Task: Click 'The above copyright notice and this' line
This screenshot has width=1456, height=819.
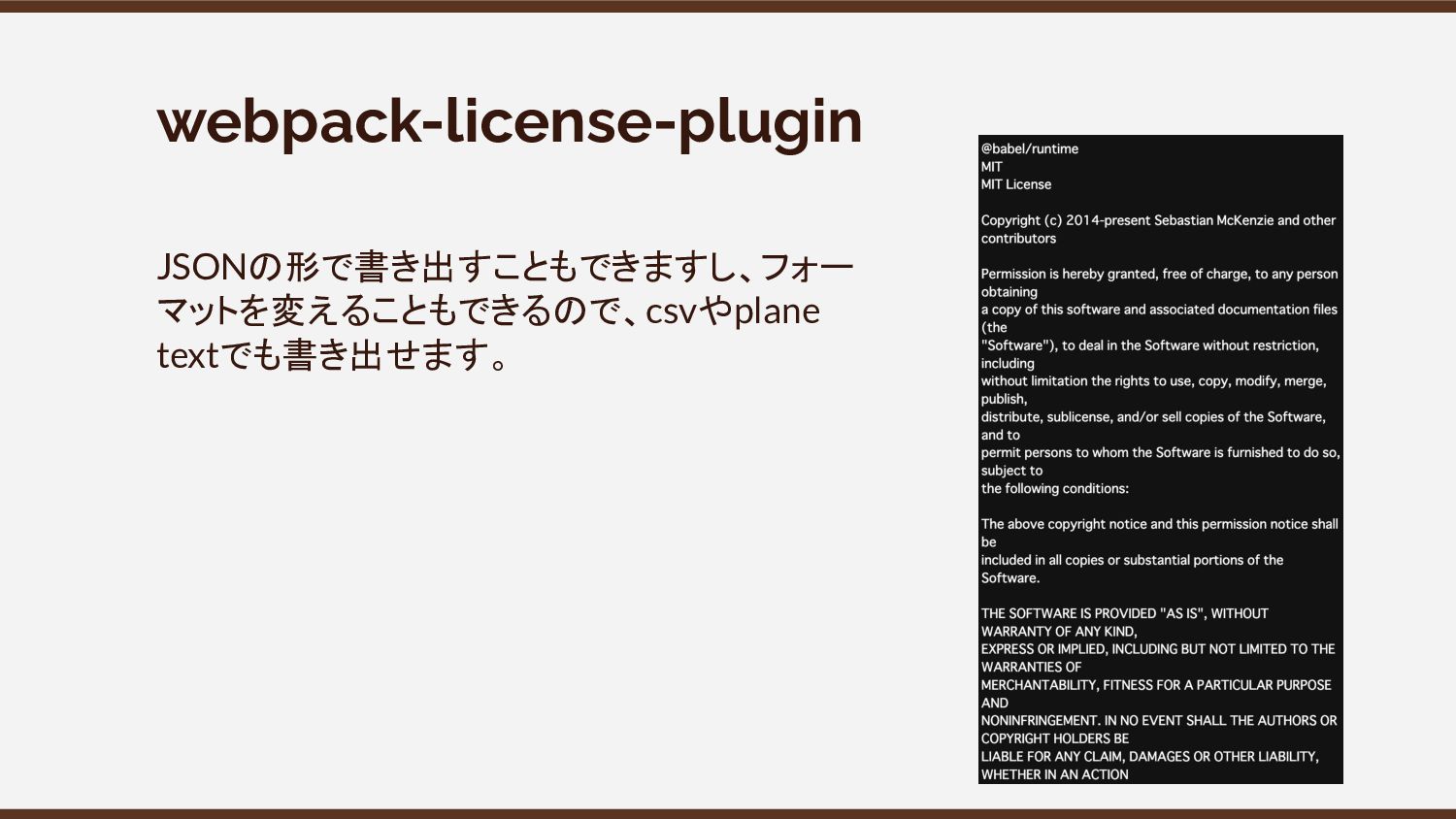Action: click(x=1159, y=524)
